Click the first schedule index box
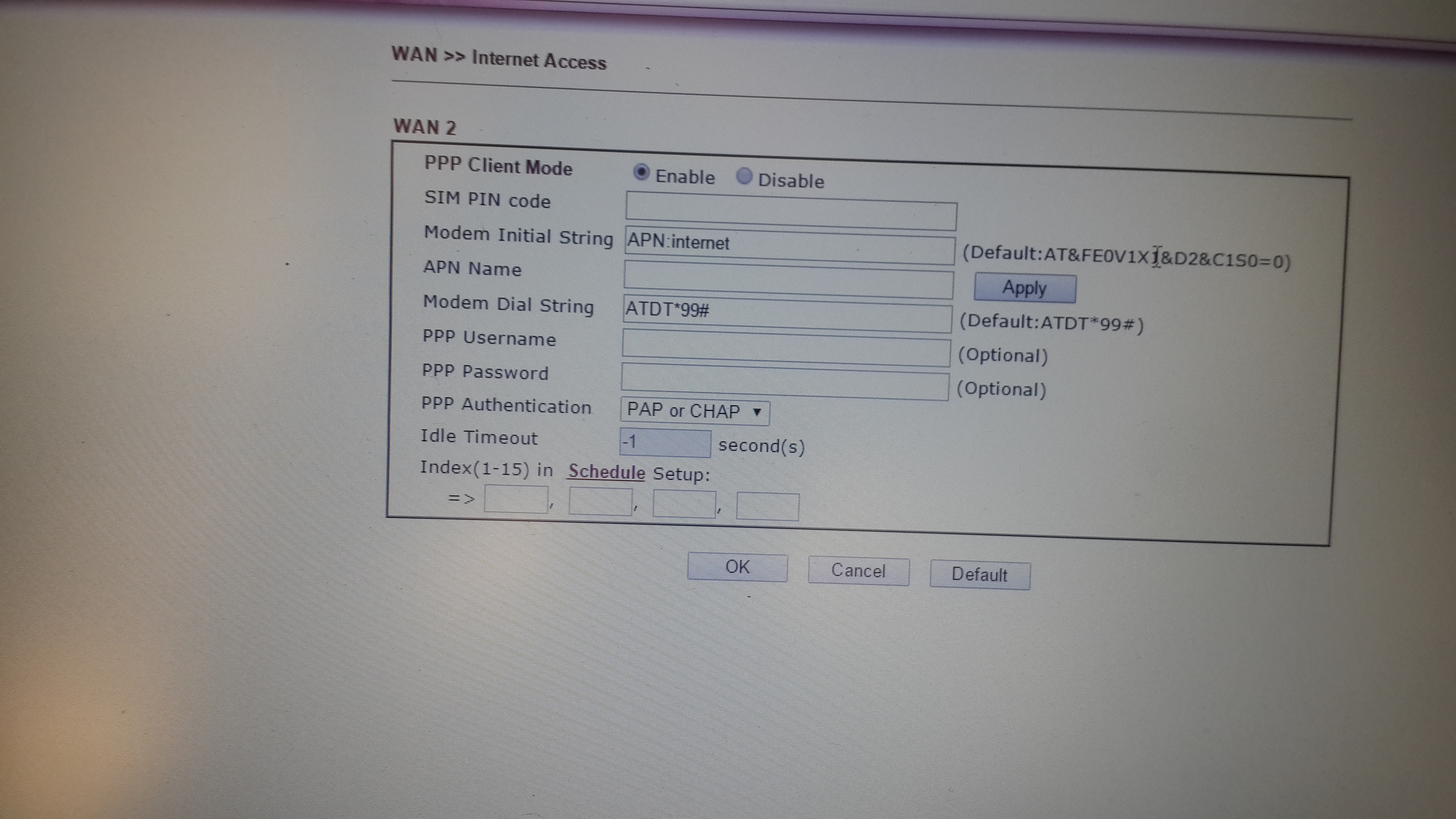The image size is (1456, 819). pyautogui.click(x=516, y=500)
